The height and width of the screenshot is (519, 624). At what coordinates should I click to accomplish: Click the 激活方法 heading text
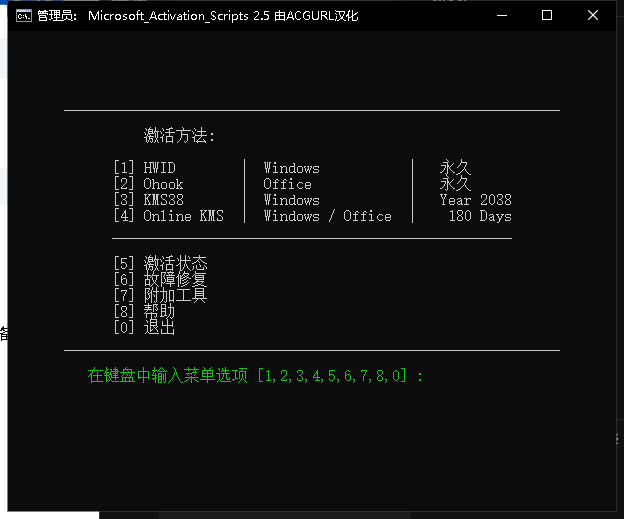click(x=179, y=136)
